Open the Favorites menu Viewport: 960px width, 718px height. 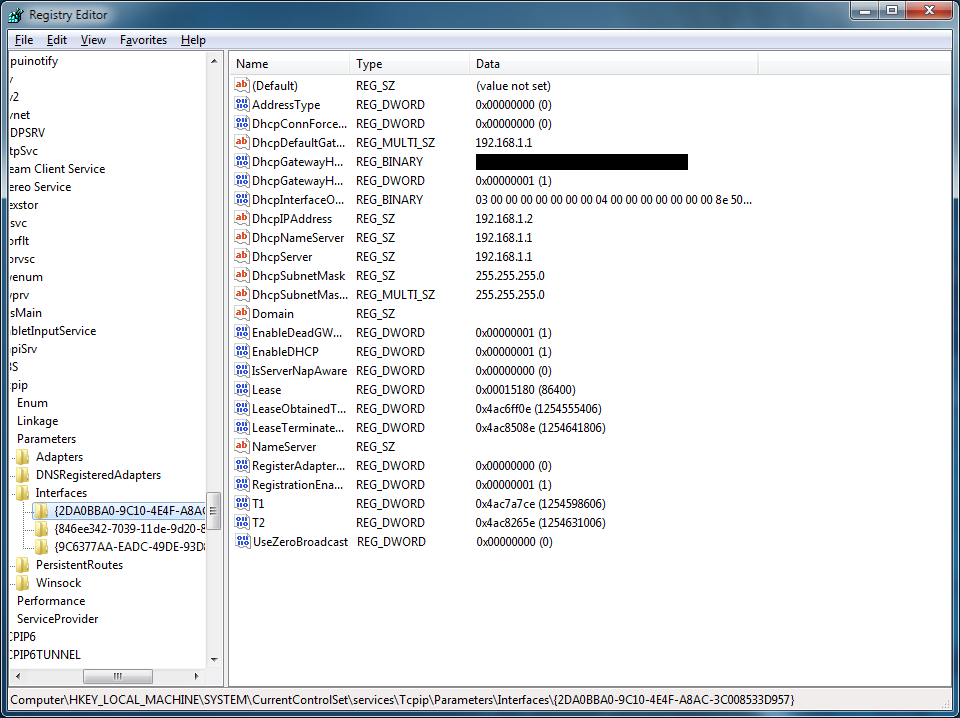(143, 40)
